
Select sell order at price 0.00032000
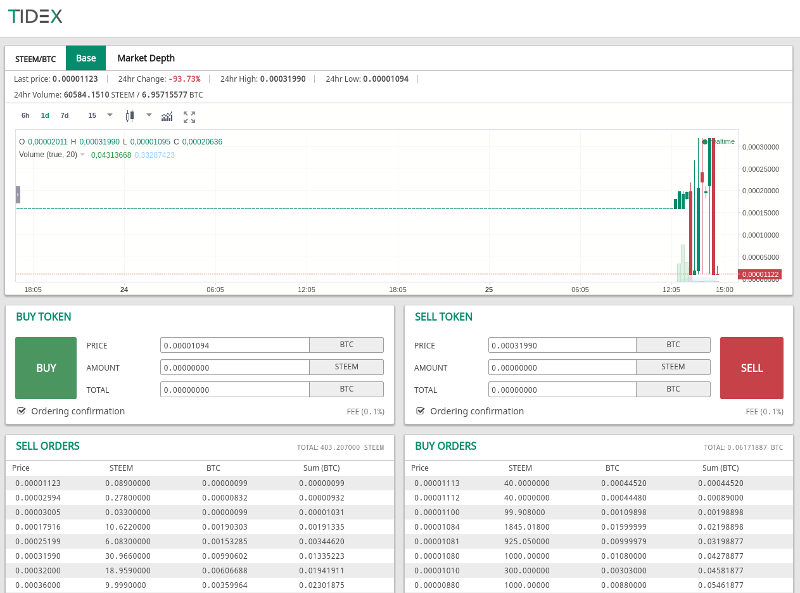(200, 570)
